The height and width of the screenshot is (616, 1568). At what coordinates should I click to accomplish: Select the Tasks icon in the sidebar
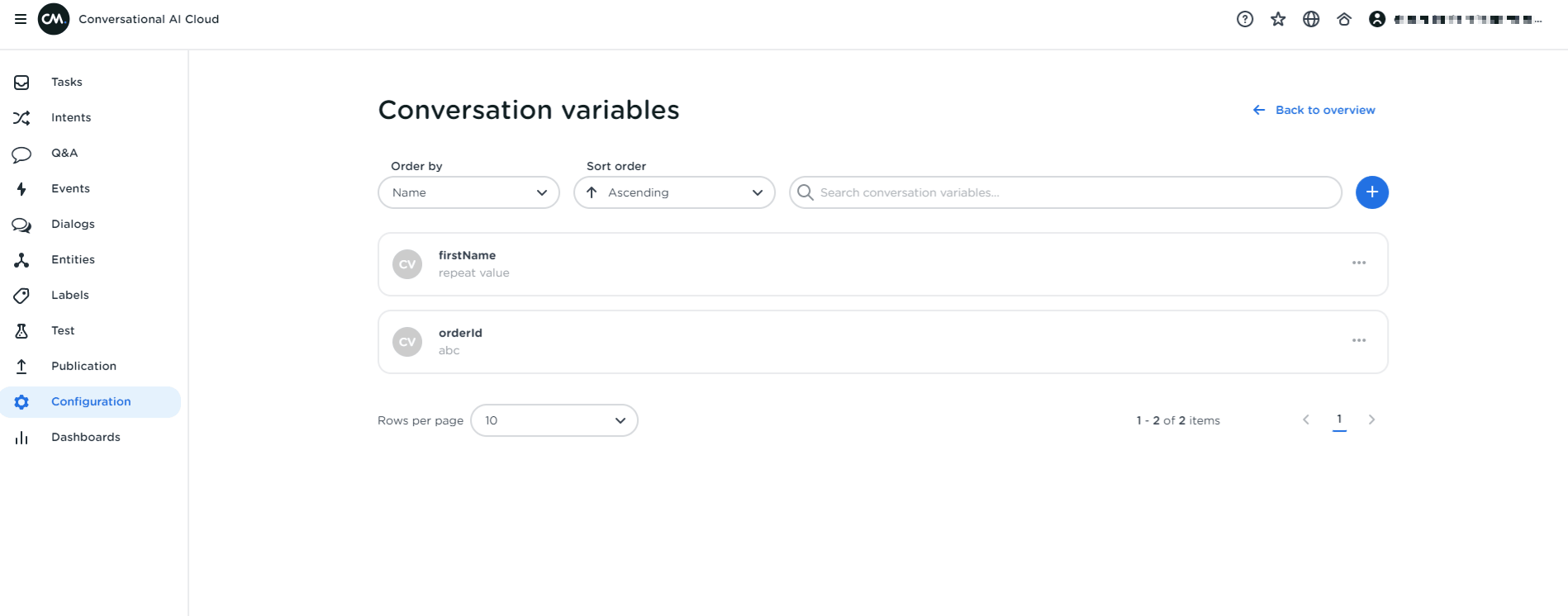coord(21,81)
